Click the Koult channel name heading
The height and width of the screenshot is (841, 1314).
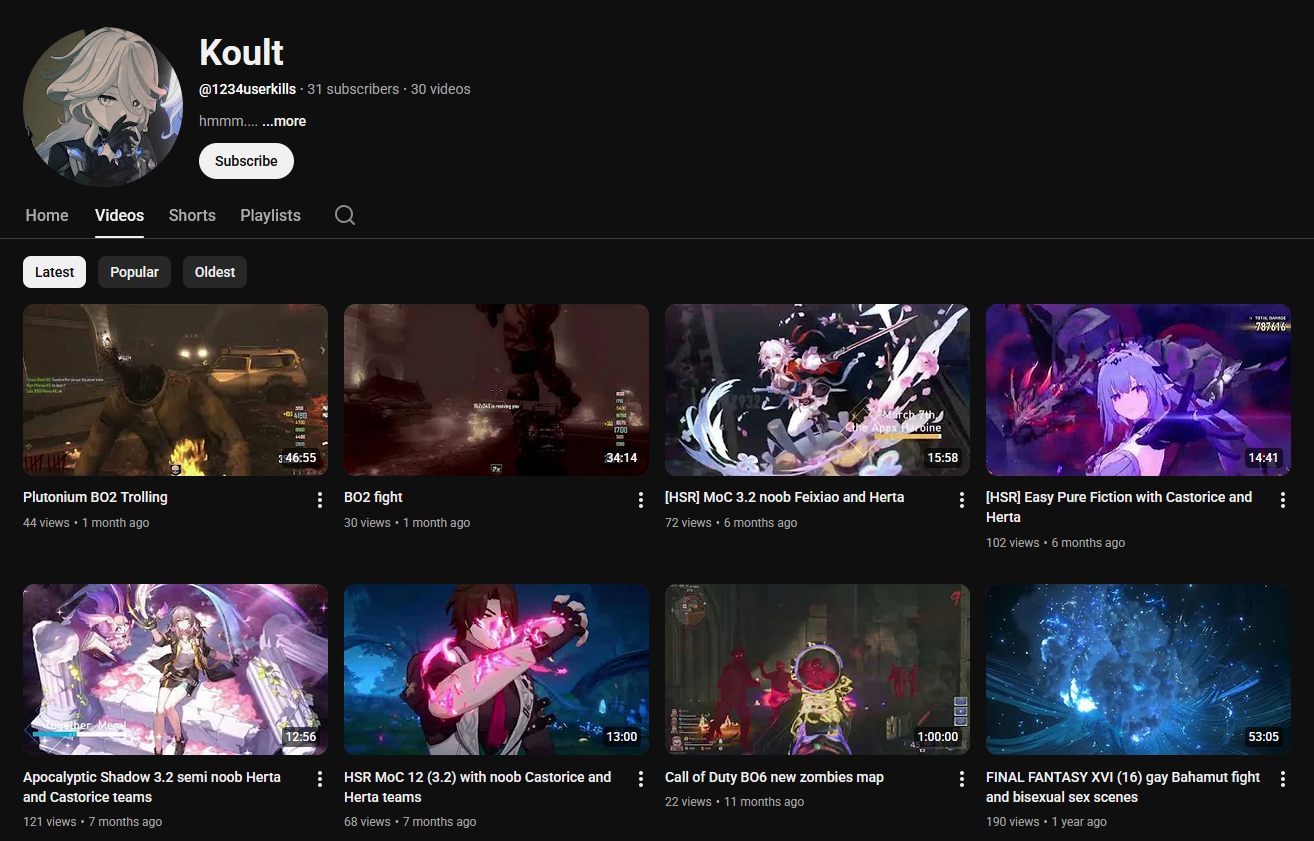(242, 52)
